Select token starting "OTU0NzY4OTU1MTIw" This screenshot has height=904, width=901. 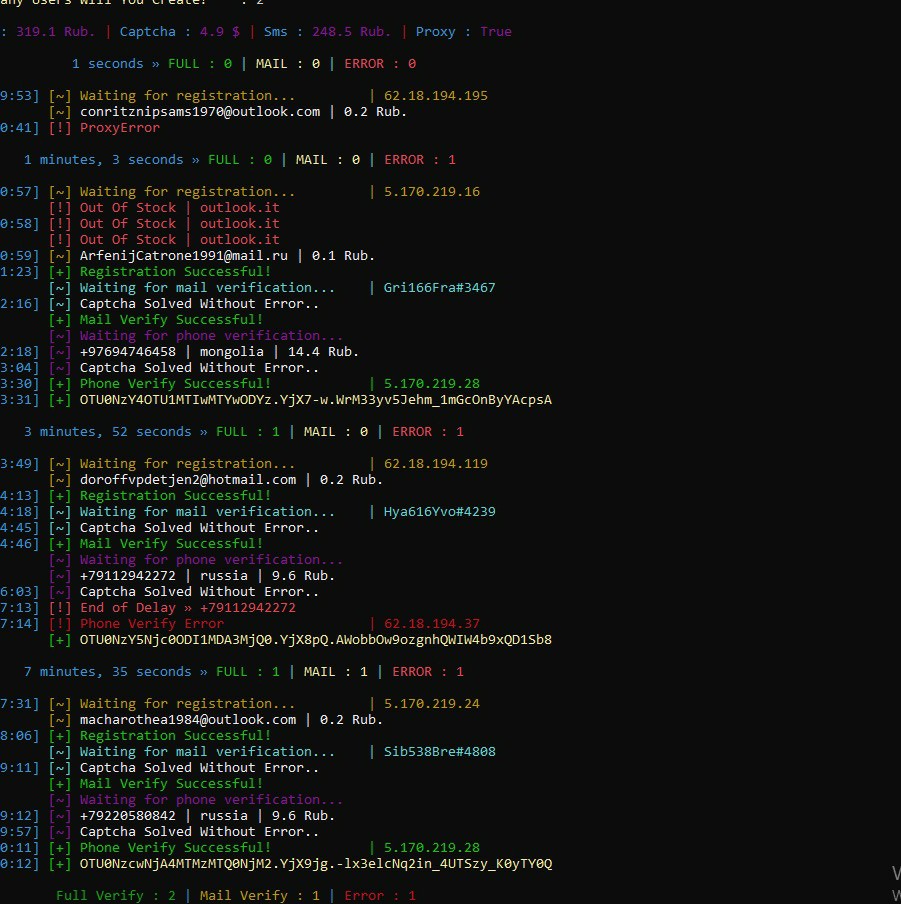316,400
